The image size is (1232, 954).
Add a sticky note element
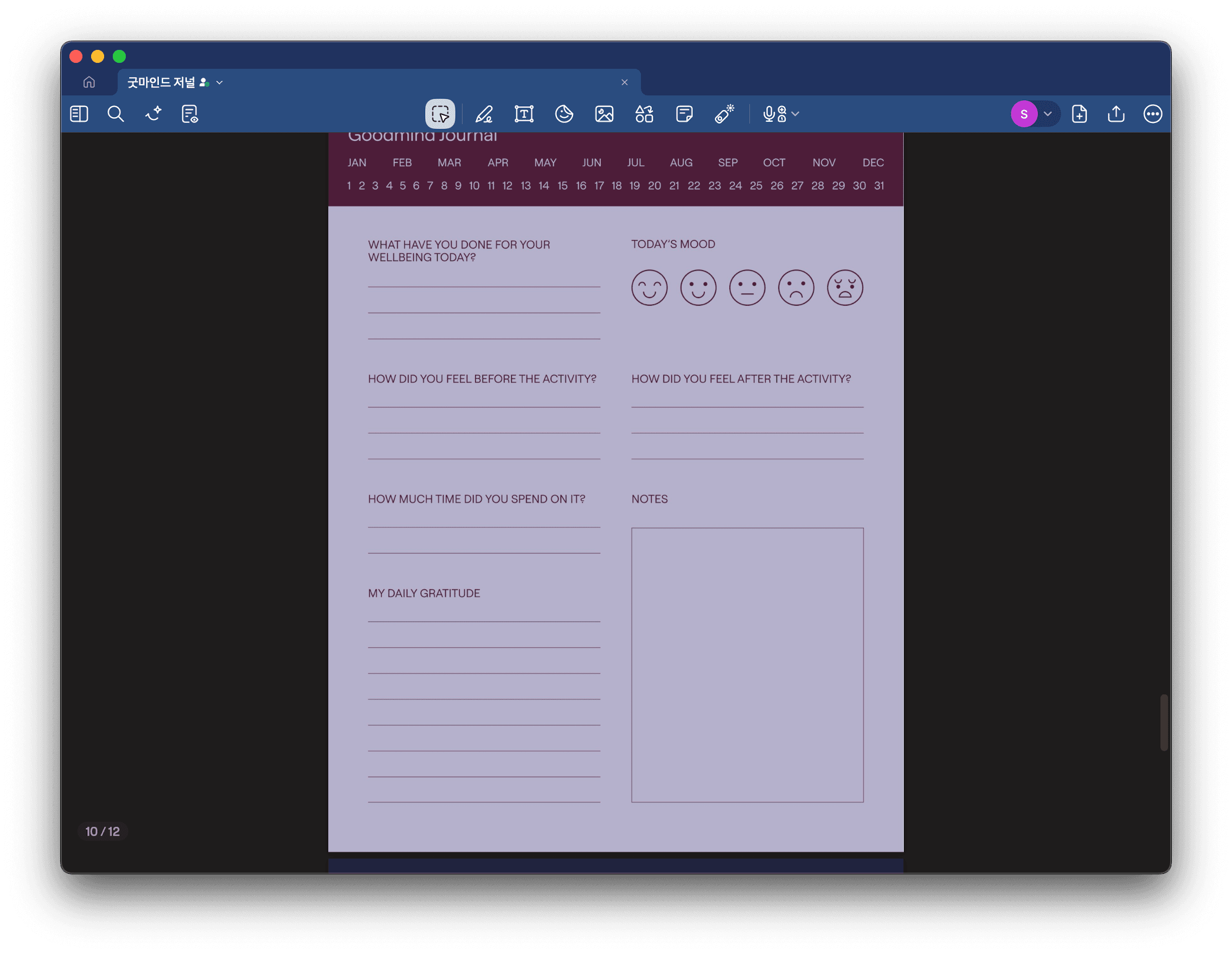pyautogui.click(x=684, y=114)
